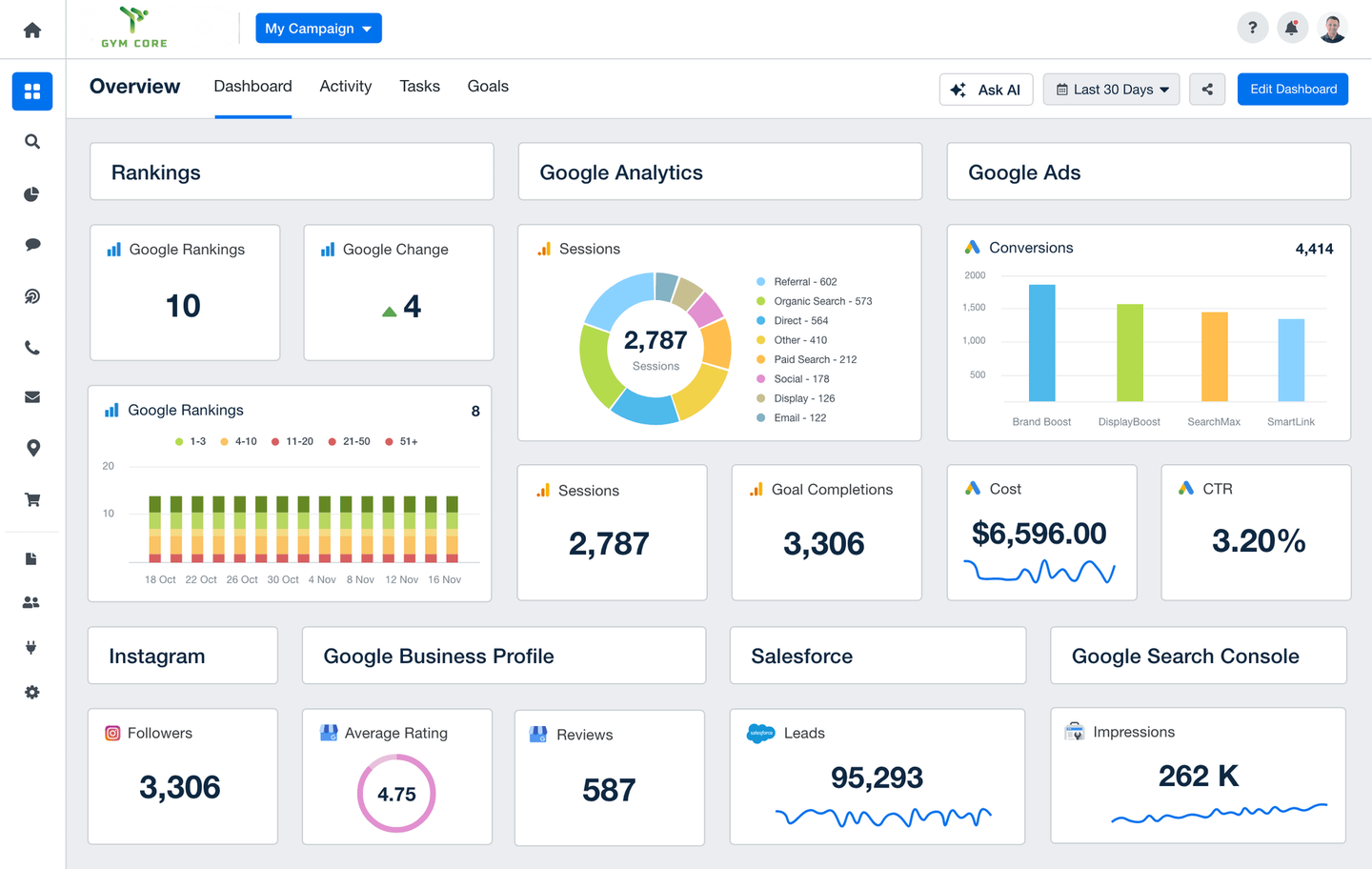Open the Last 30 Days date range dropdown
The width and height of the screenshot is (1372, 869).
[x=1112, y=90]
